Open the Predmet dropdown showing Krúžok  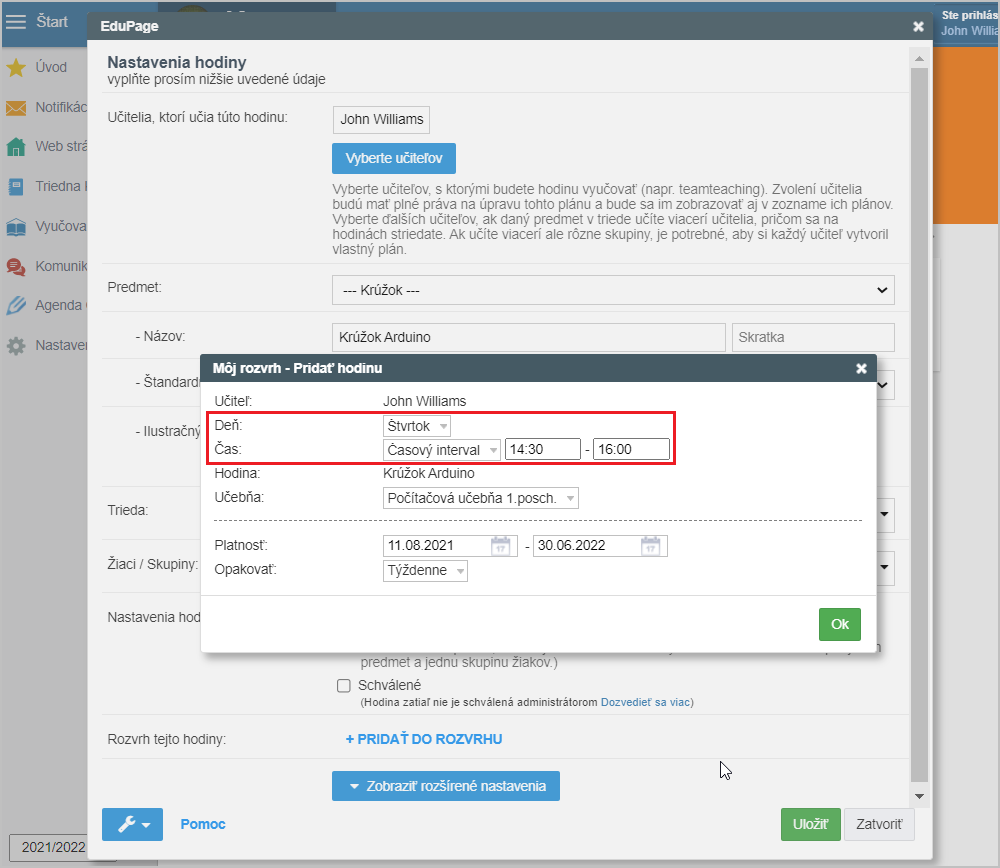(x=613, y=290)
